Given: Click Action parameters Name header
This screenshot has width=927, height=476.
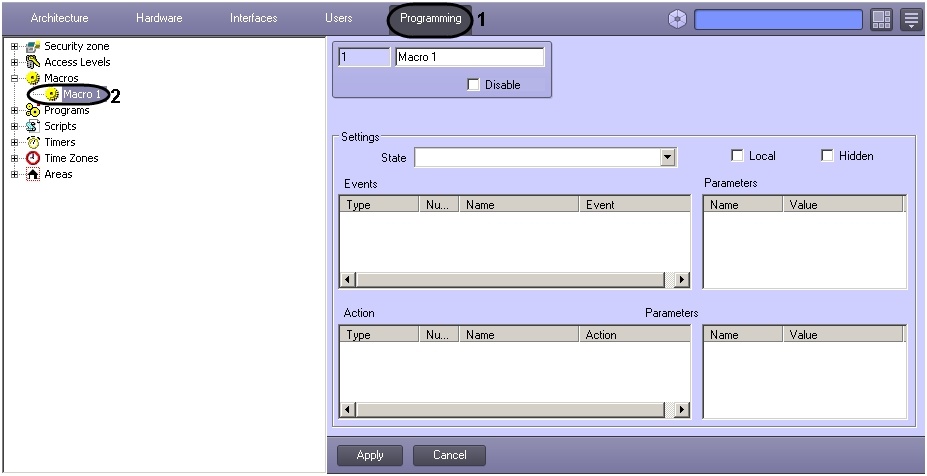Looking at the screenshot, I should 743,335.
